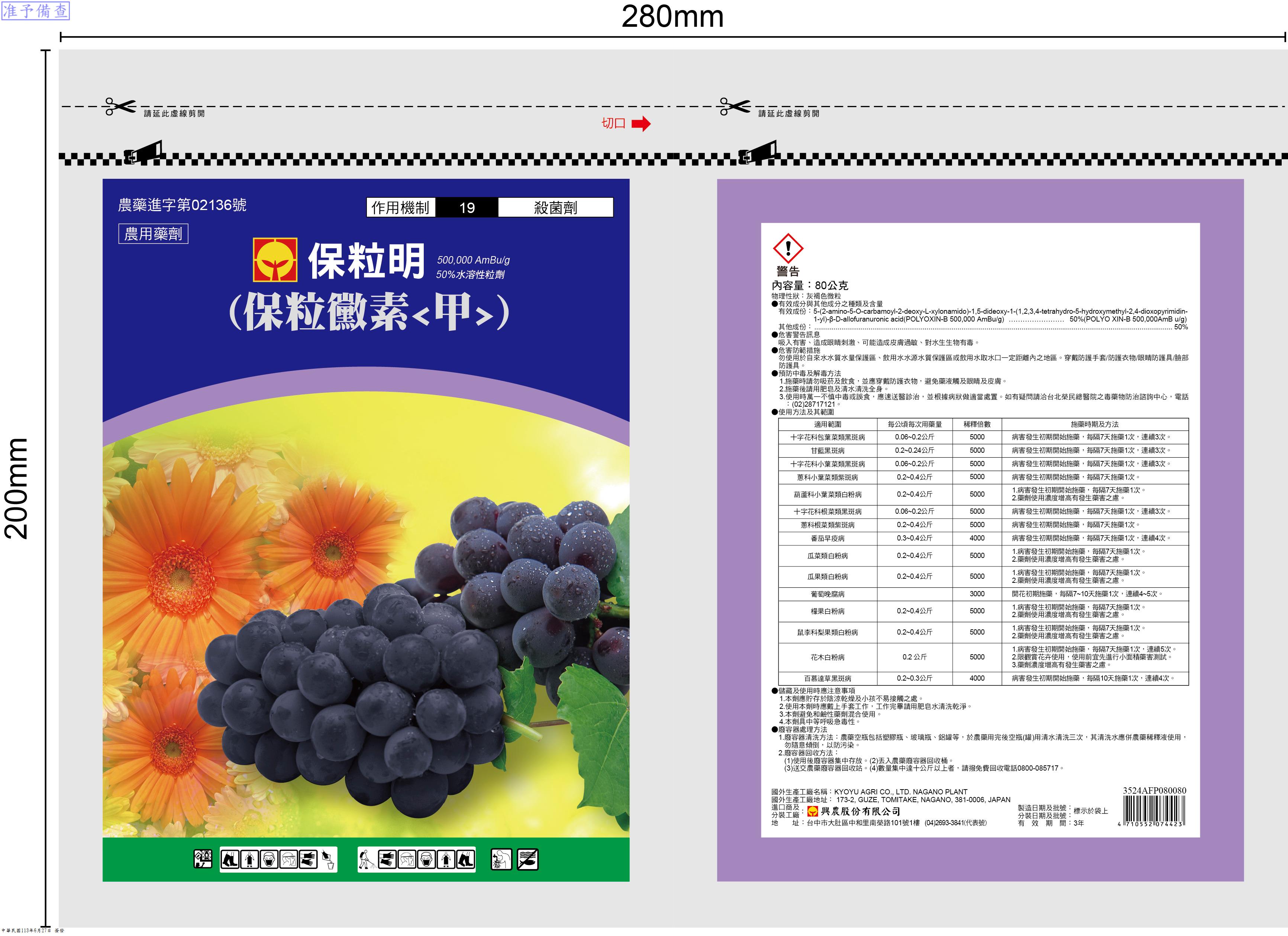Click the batch code 3524AFP080080
Image resolution: width=1288 pixels, height=936 pixels.
point(1155,791)
